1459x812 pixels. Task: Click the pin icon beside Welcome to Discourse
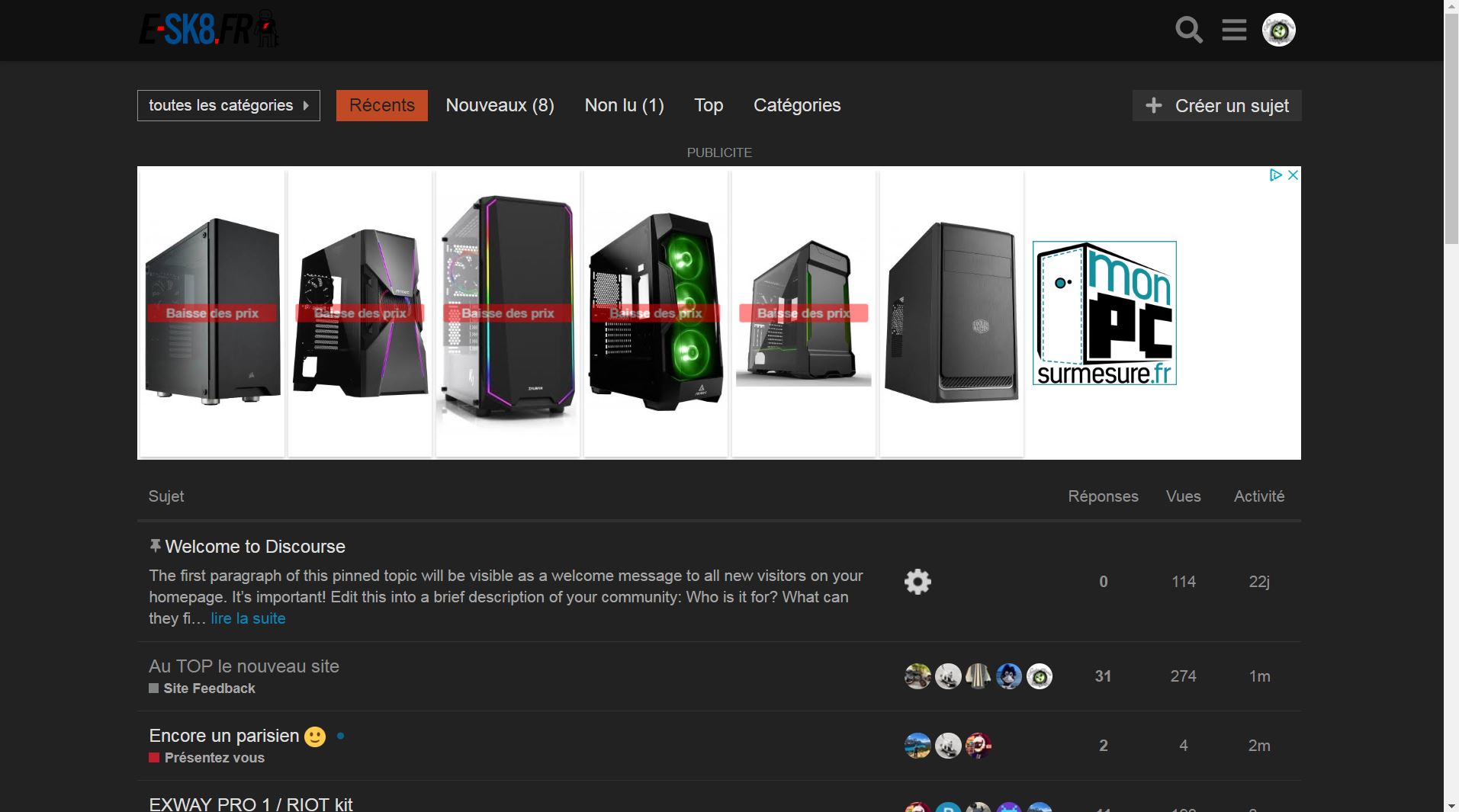pyautogui.click(x=155, y=546)
